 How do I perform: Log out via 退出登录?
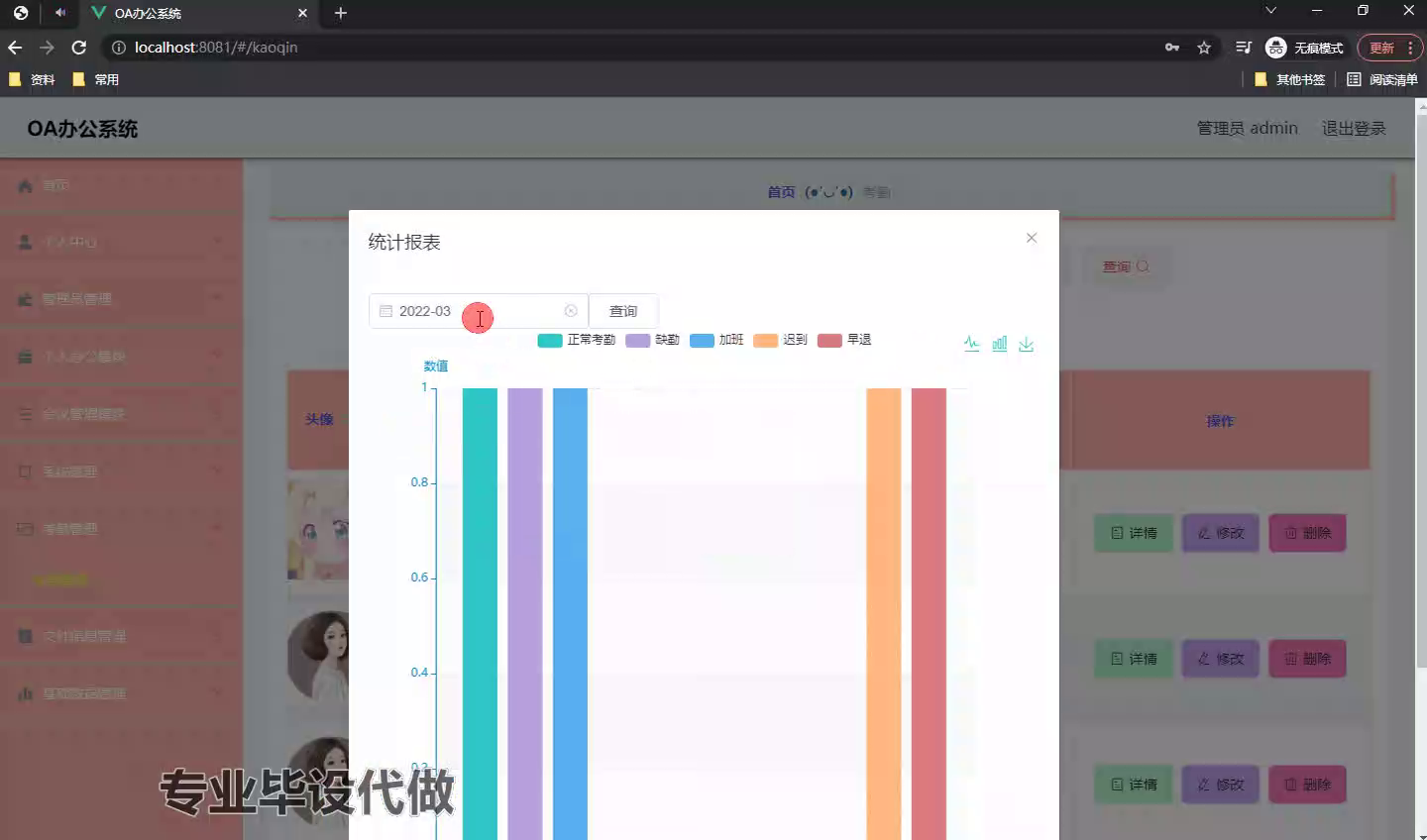pos(1354,129)
